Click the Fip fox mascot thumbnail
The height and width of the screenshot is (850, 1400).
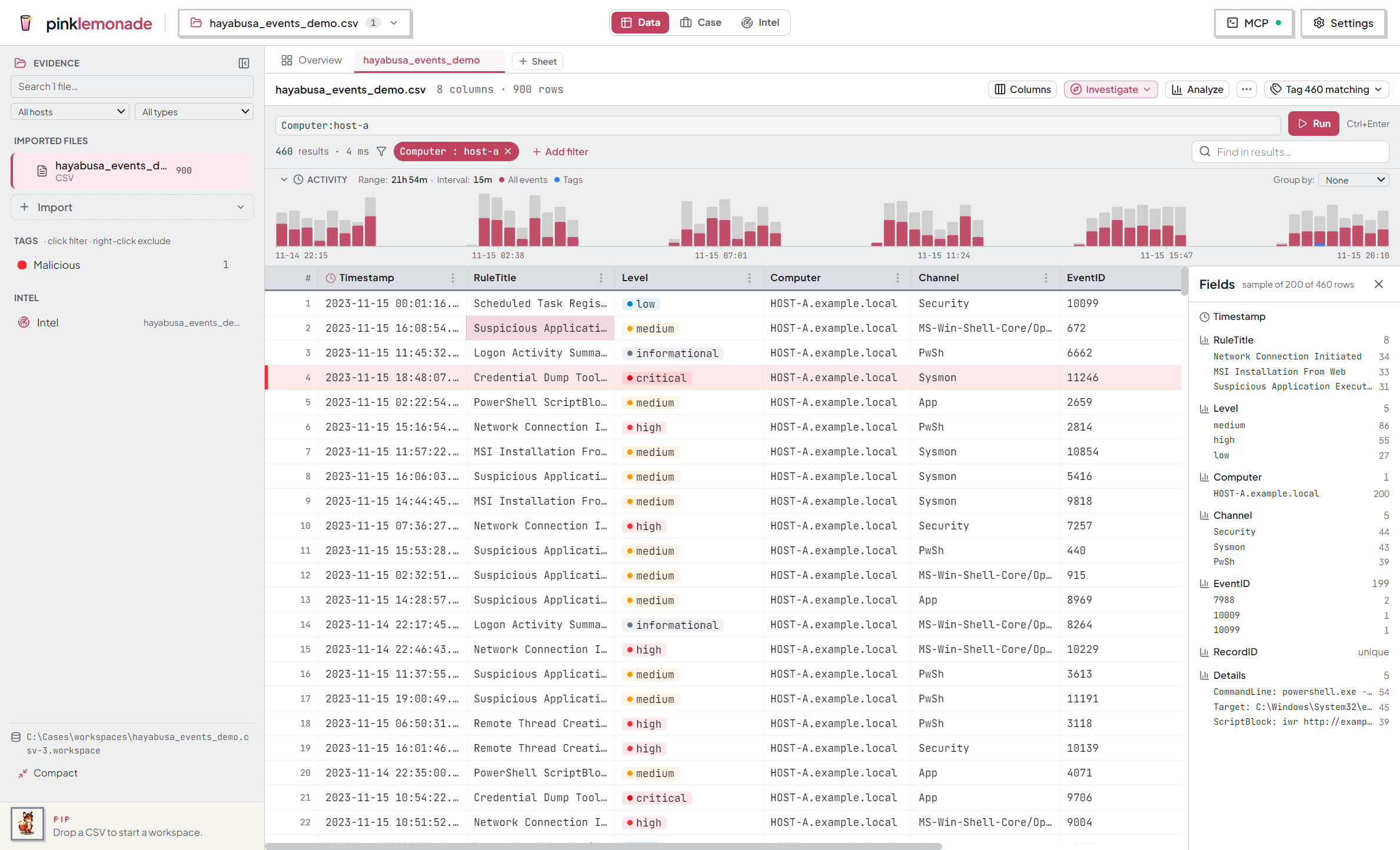point(28,824)
